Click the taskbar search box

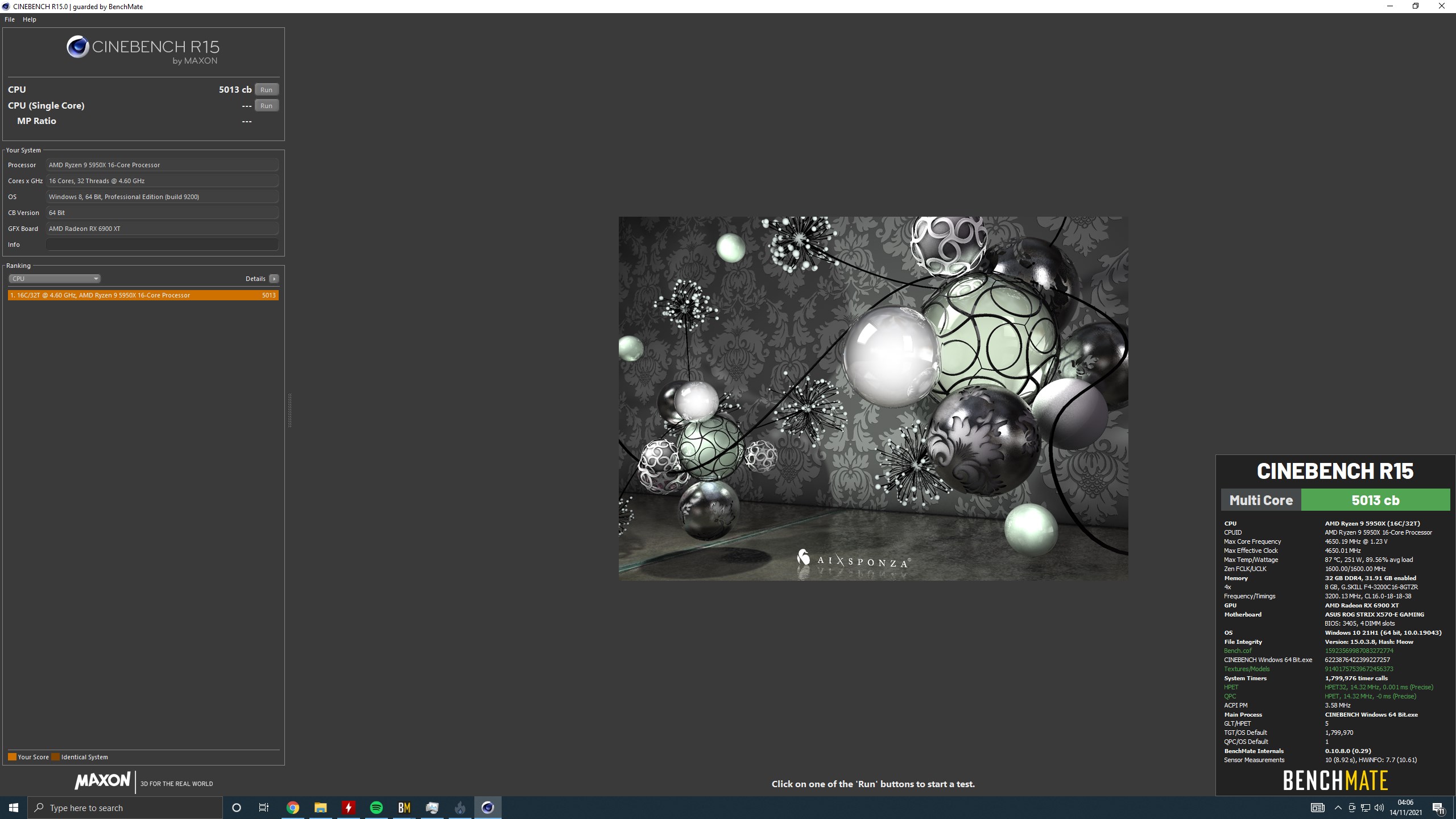125,808
